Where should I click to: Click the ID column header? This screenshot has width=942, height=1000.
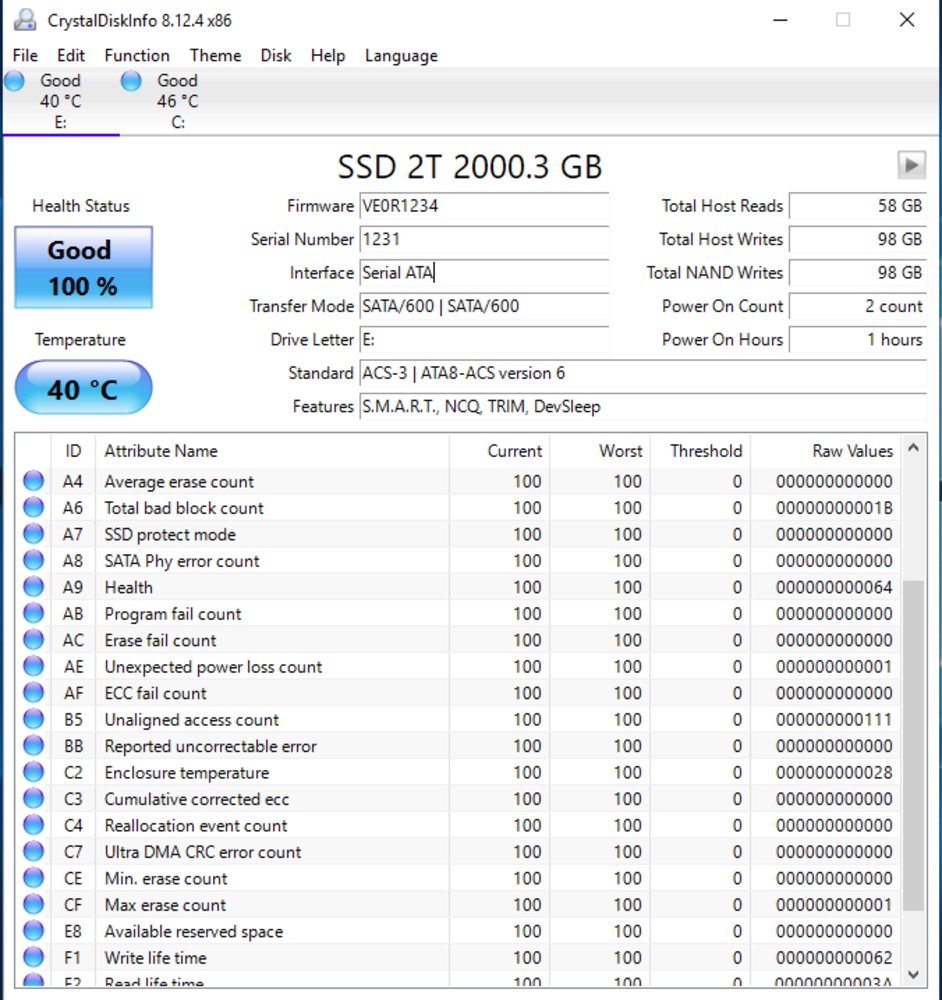[x=73, y=451]
